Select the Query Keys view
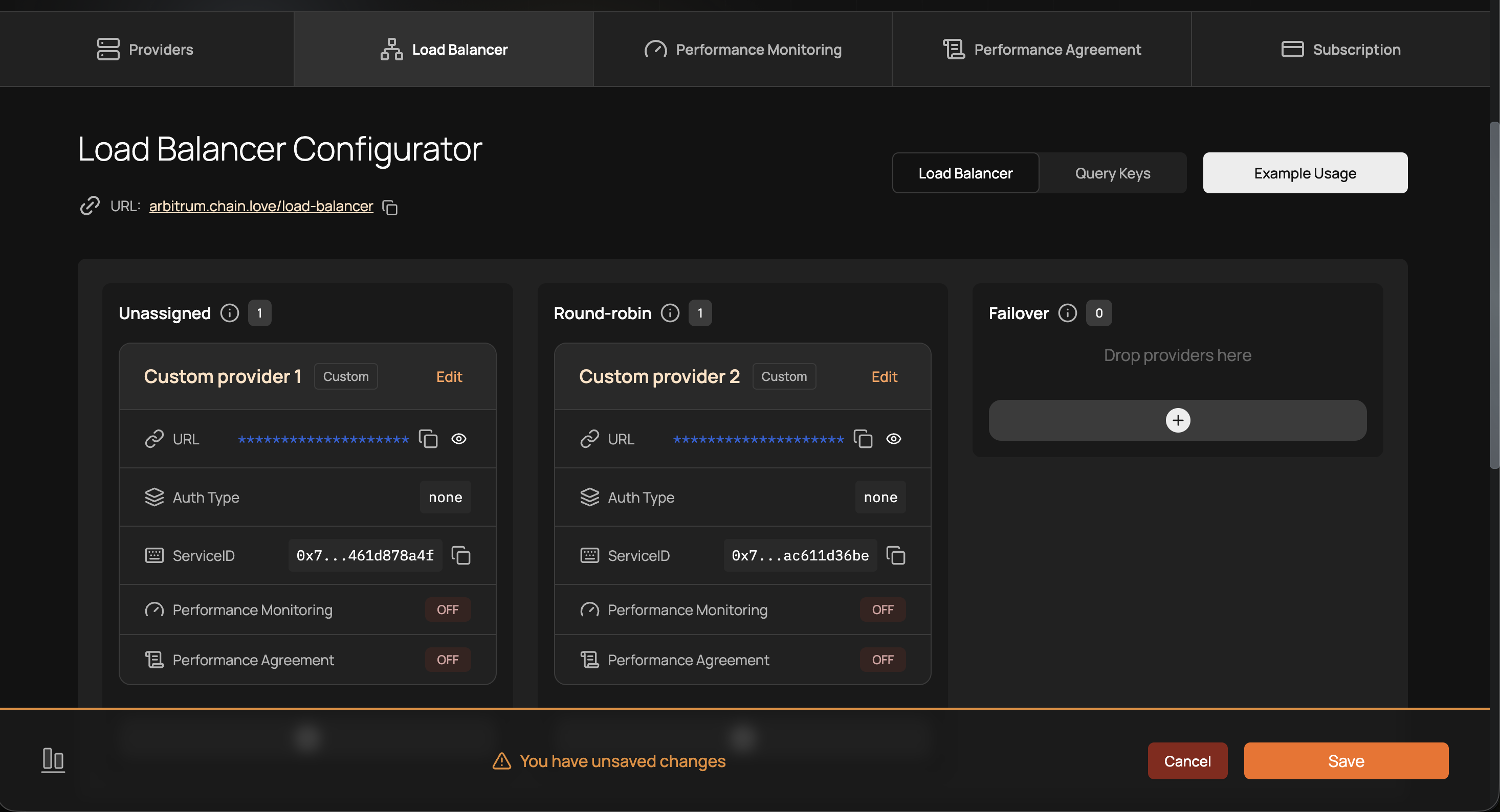The width and height of the screenshot is (1500, 812). point(1112,173)
